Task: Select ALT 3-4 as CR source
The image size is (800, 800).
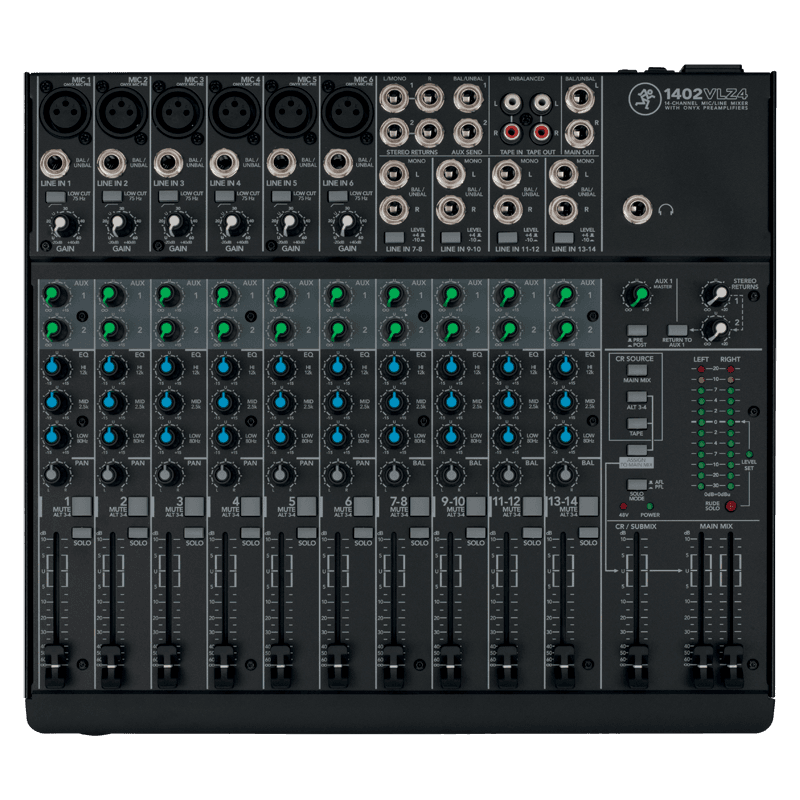Action: (x=637, y=397)
